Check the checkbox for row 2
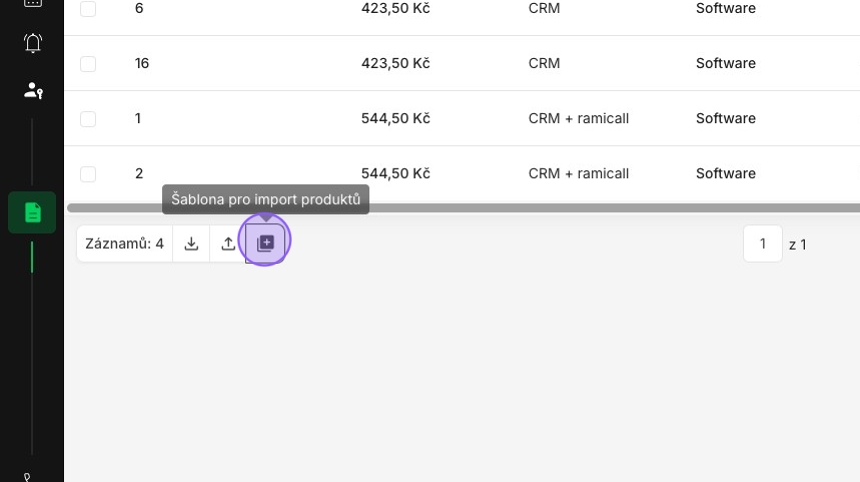 click(88, 174)
